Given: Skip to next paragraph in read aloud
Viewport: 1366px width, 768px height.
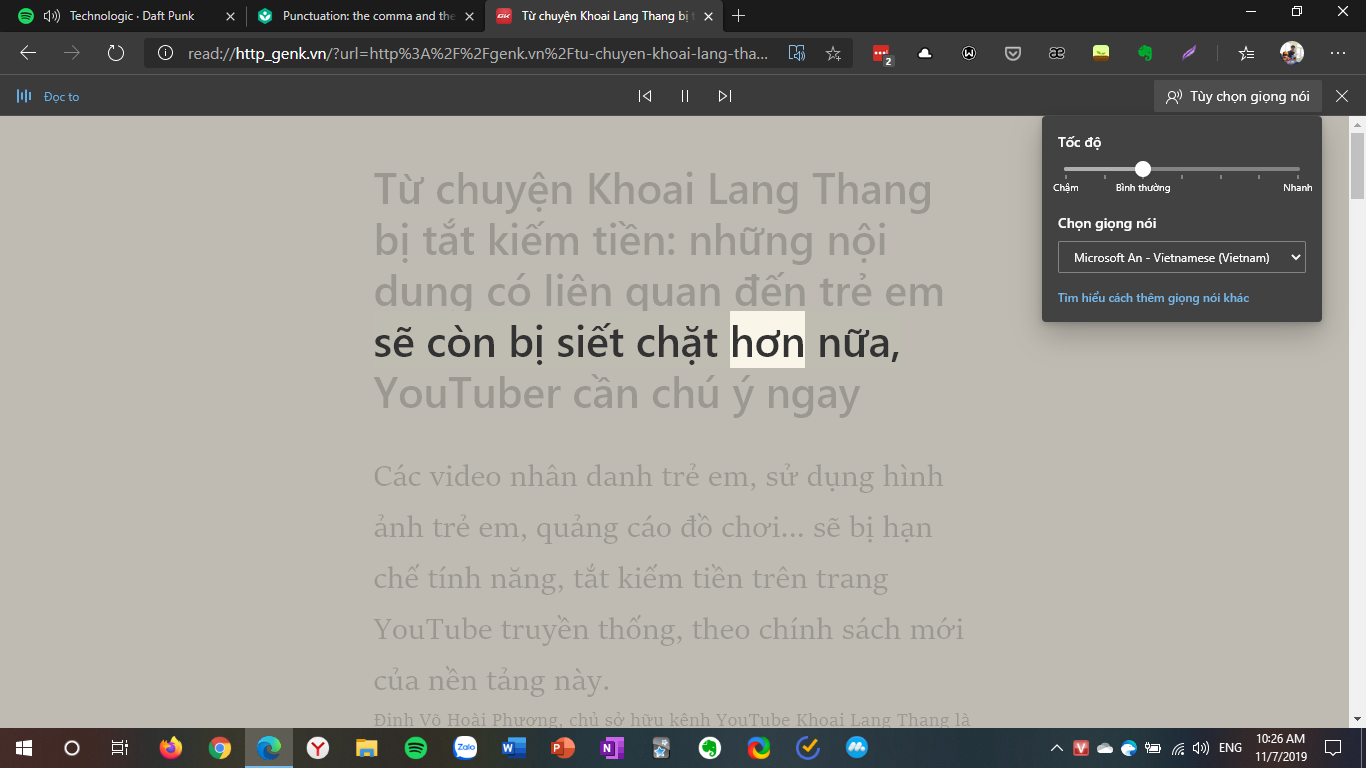Looking at the screenshot, I should [725, 96].
